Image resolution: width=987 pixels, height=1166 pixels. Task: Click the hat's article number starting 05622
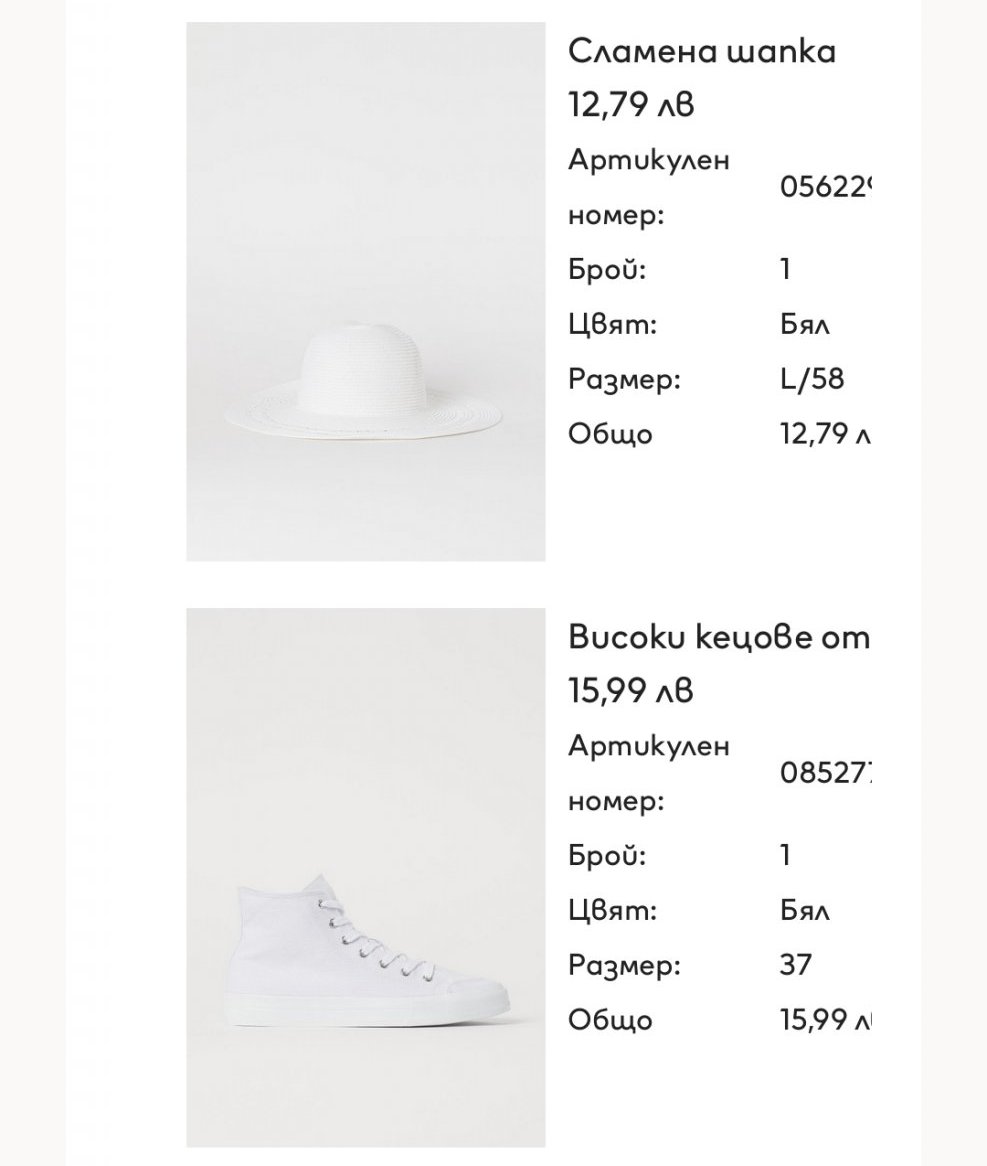(825, 187)
